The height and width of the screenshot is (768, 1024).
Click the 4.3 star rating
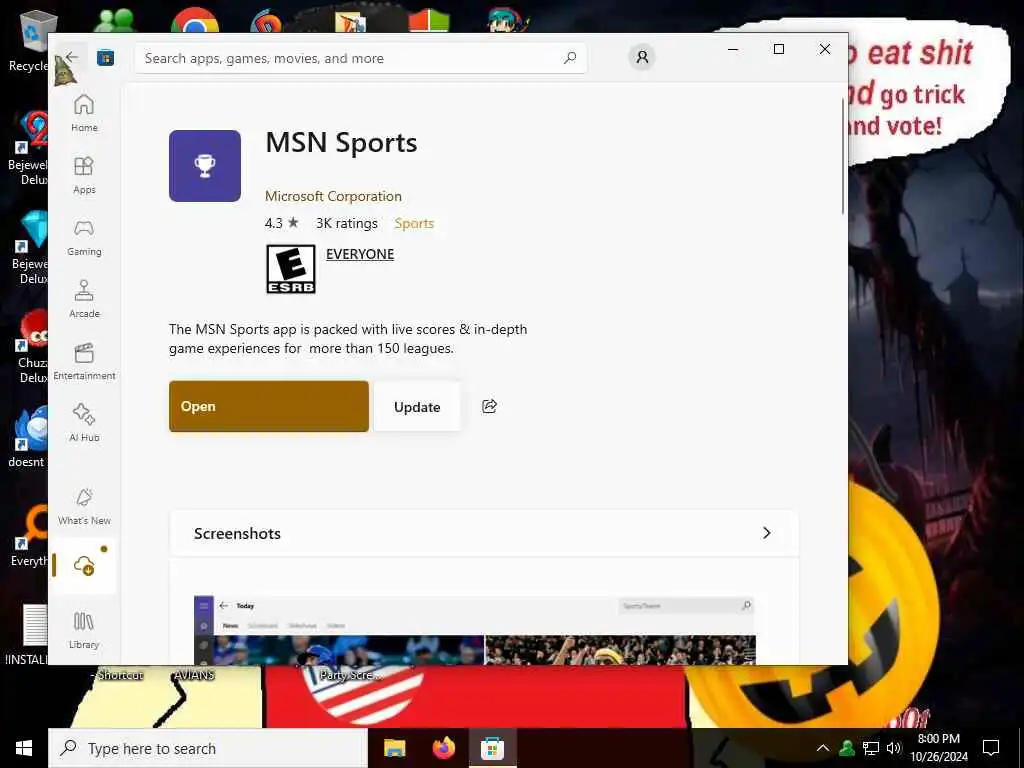pyautogui.click(x=281, y=223)
